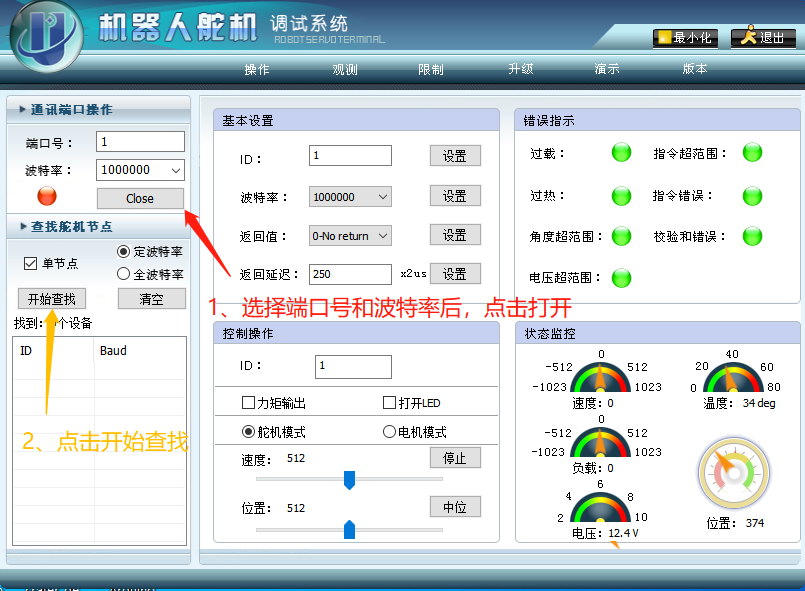Image resolution: width=805 pixels, height=591 pixels.
Task: Click 设置 button for 基本设置 波特率
Action: tap(455, 196)
